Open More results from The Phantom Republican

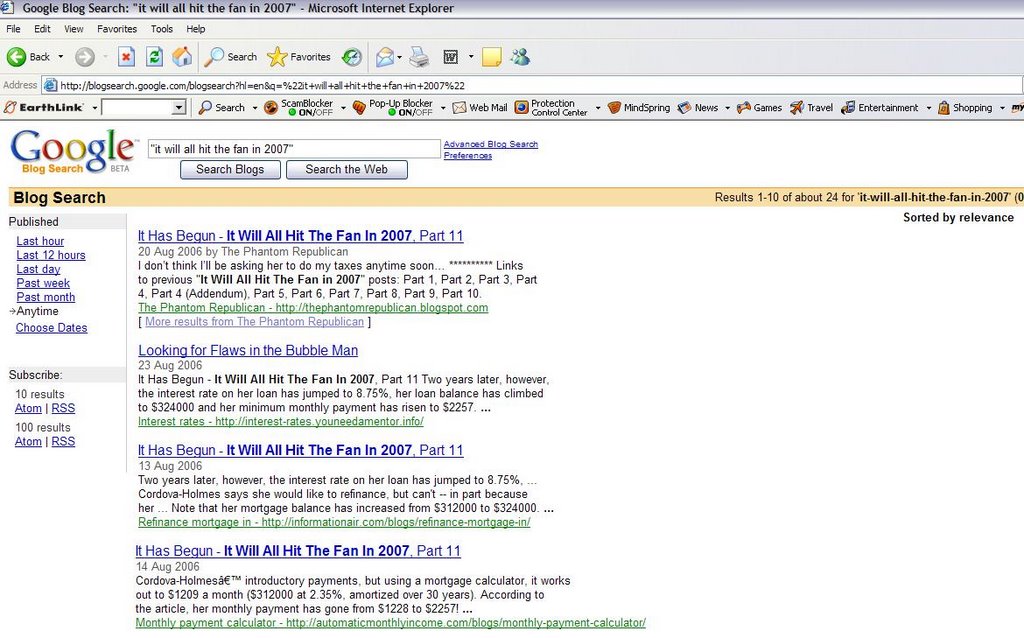click(254, 322)
